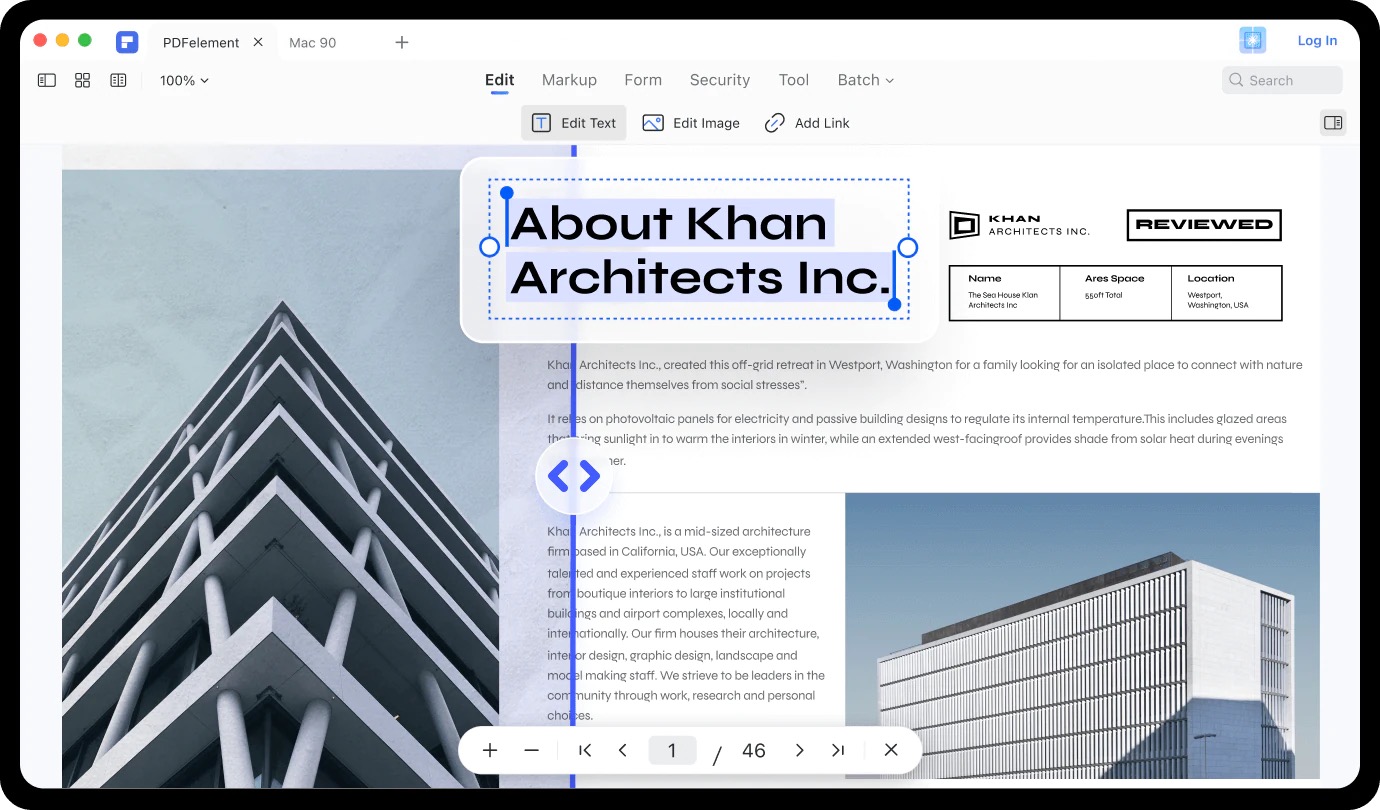Click the page number field showing 1

[672, 750]
